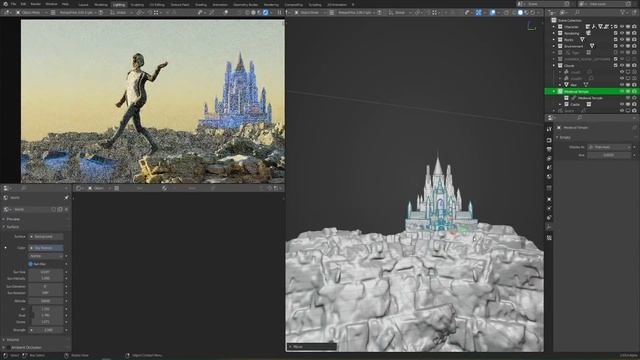Open Object Mode dropdown in right viewport
Screen dimensions: 640x360
tap(310, 13)
